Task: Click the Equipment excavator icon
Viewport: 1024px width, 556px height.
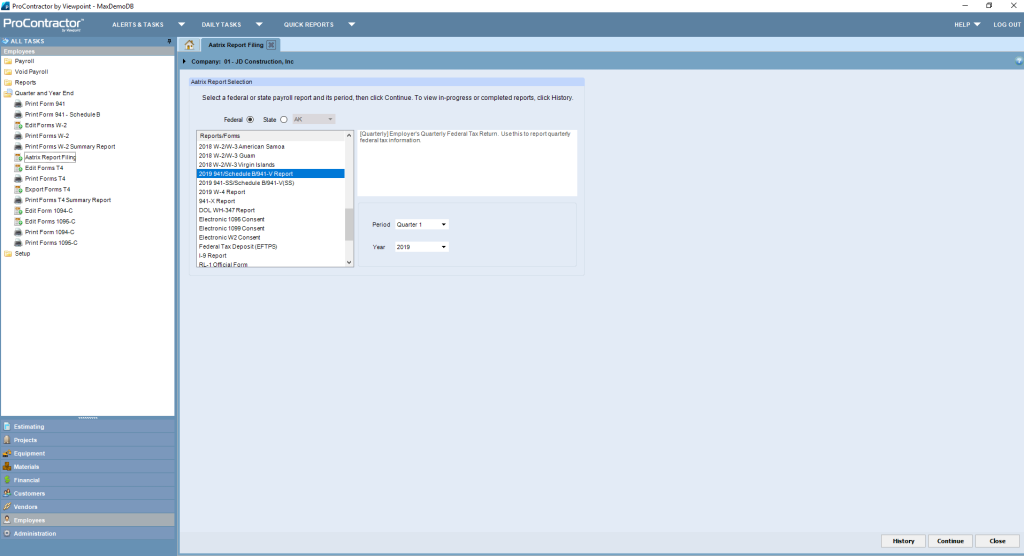Action: point(7,453)
